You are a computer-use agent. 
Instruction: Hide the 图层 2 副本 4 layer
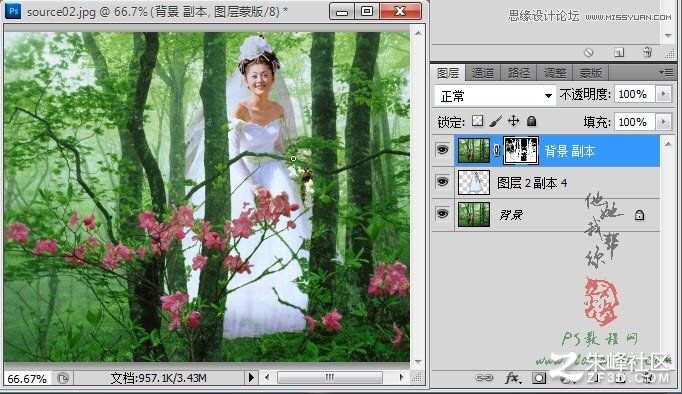(x=442, y=181)
